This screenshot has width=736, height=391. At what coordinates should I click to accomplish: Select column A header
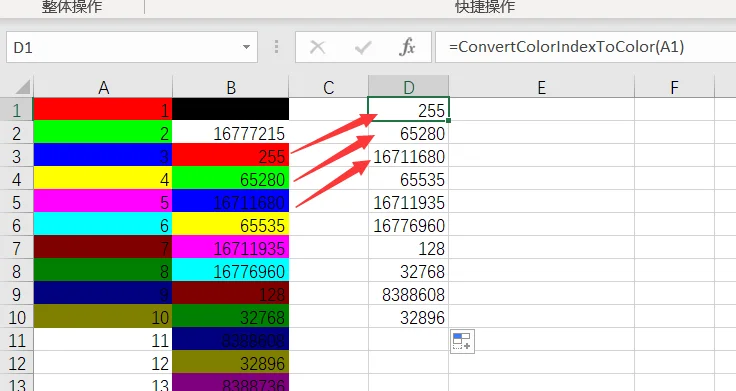point(103,87)
